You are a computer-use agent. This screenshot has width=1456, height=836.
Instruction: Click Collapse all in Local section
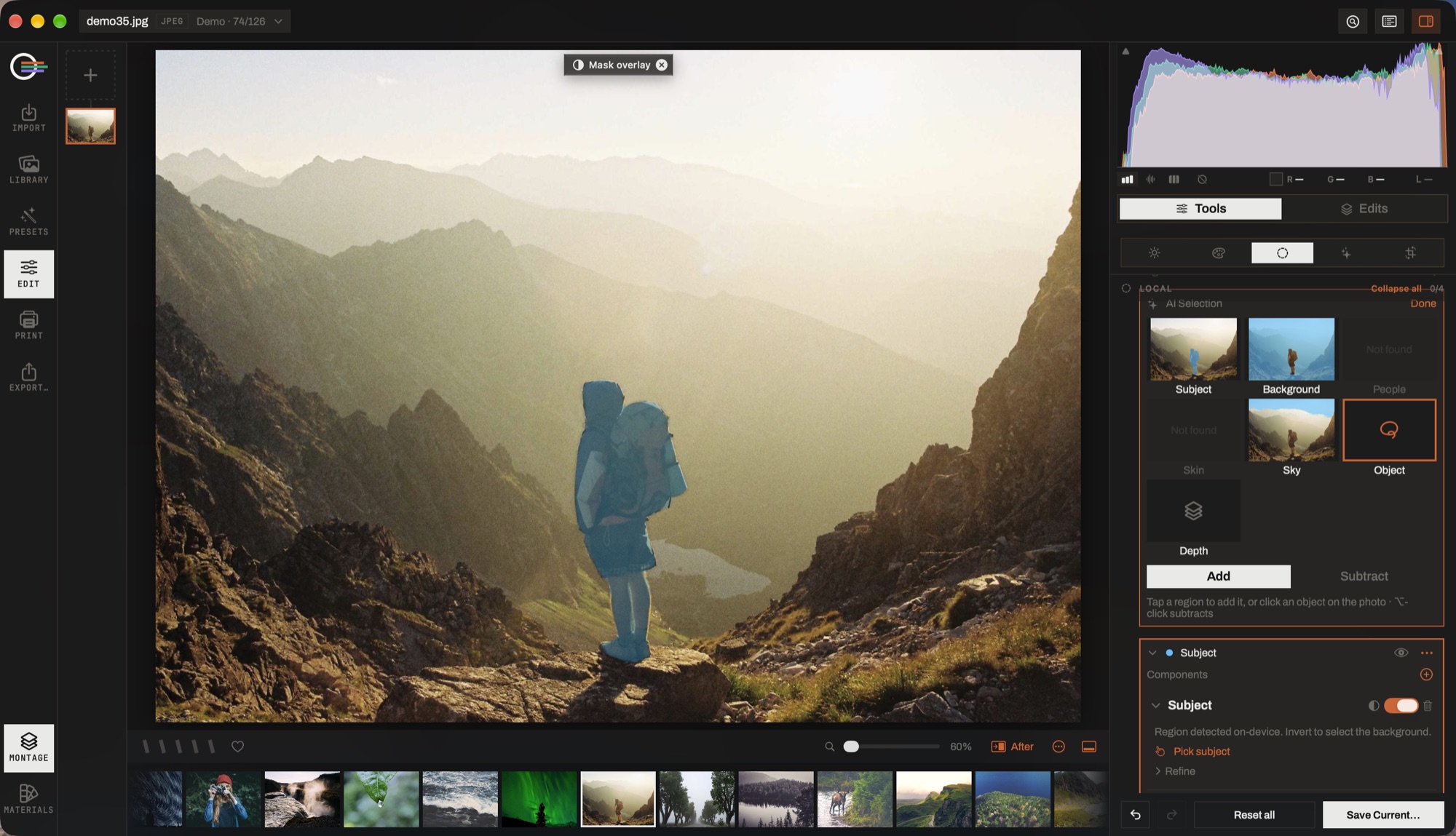point(1396,288)
